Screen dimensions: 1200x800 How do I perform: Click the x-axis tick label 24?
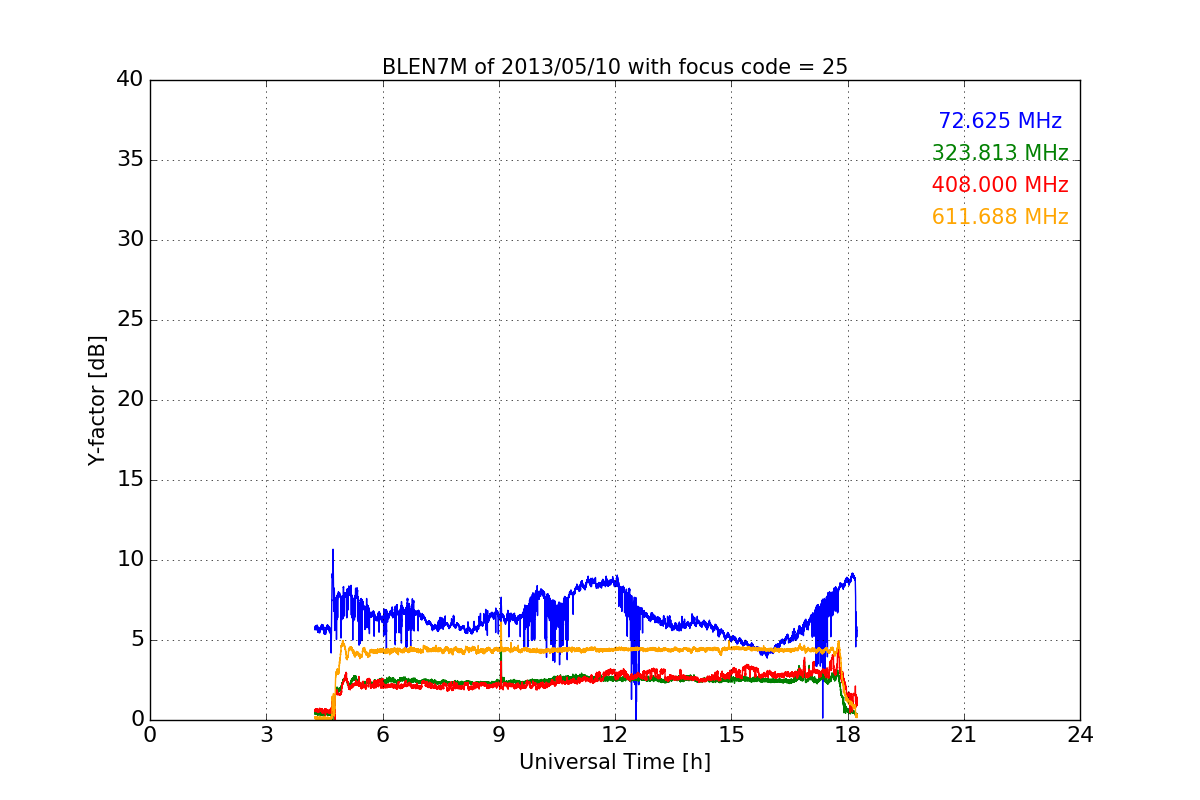click(1080, 734)
